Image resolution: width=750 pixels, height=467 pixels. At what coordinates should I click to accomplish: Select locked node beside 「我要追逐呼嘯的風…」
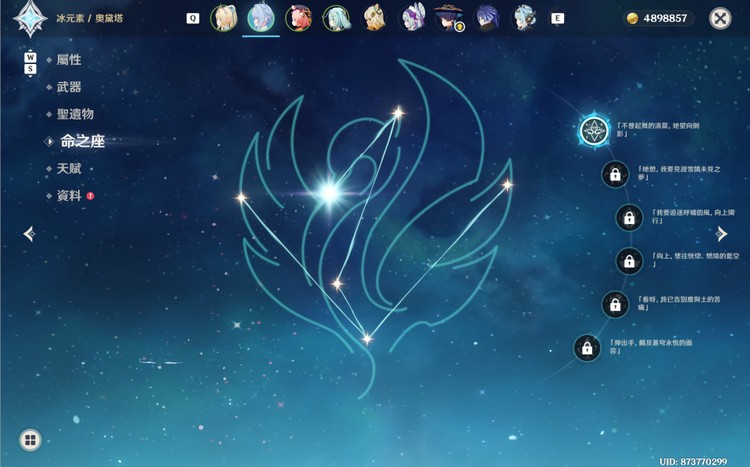click(x=629, y=218)
